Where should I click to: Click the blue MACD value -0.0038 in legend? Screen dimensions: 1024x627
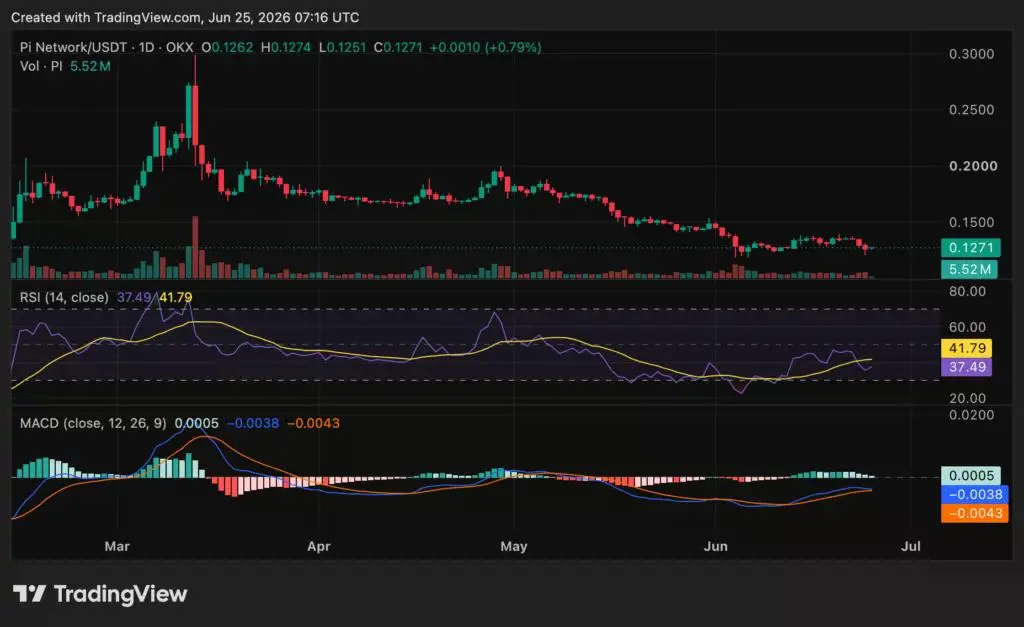click(x=253, y=423)
